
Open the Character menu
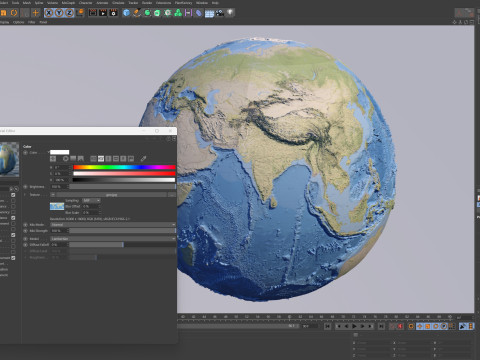click(x=85, y=3)
